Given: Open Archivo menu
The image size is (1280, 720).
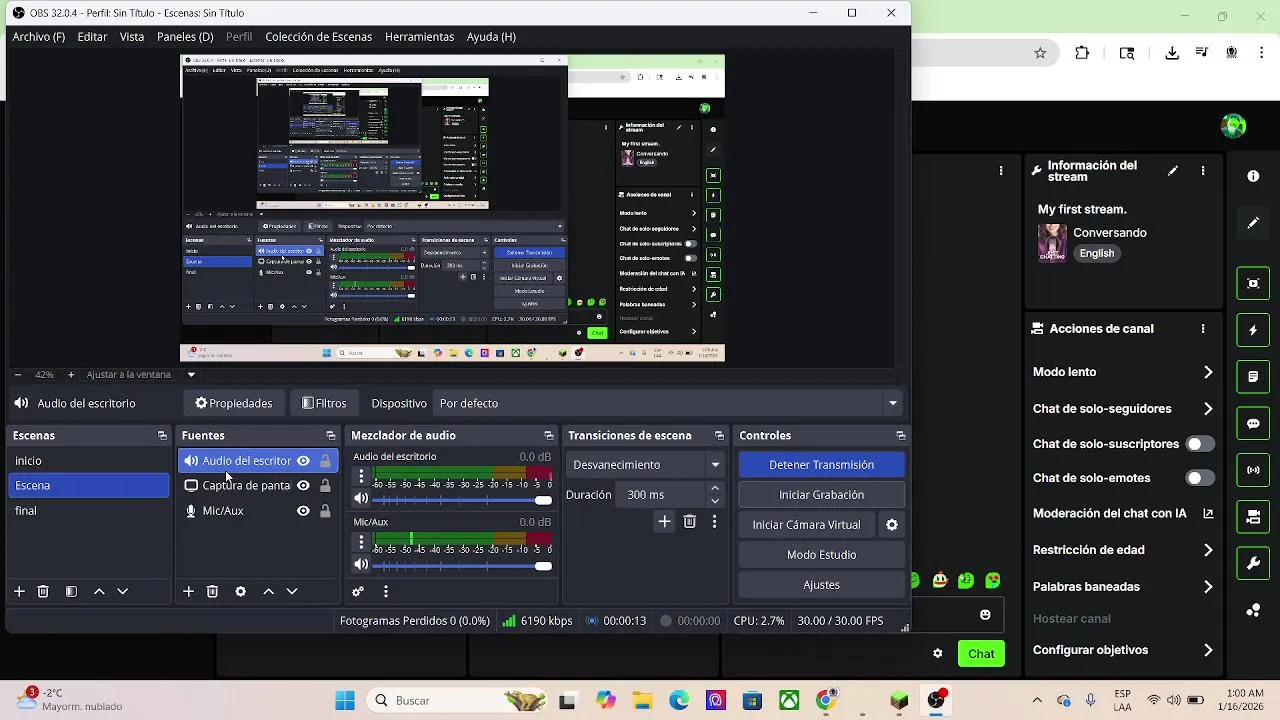Looking at the screenshot, I should [39, 37].
